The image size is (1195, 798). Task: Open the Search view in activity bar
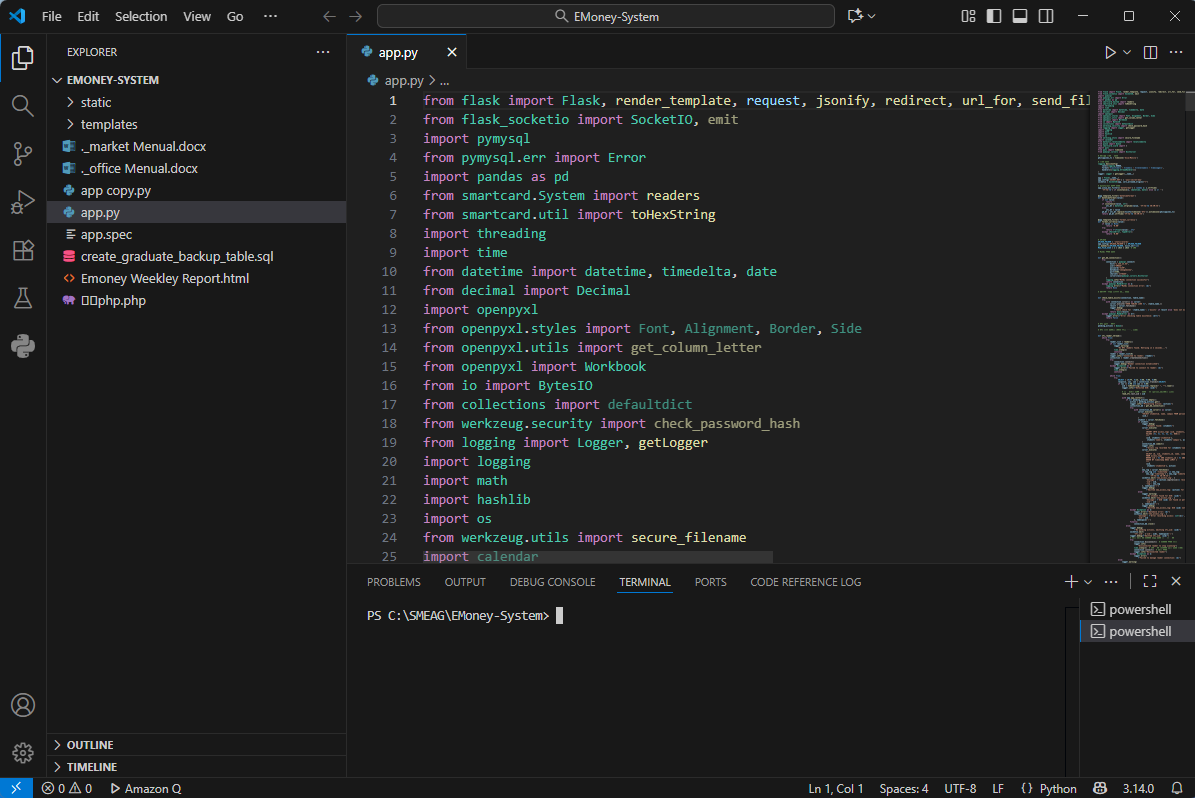(x=23, y=105)
